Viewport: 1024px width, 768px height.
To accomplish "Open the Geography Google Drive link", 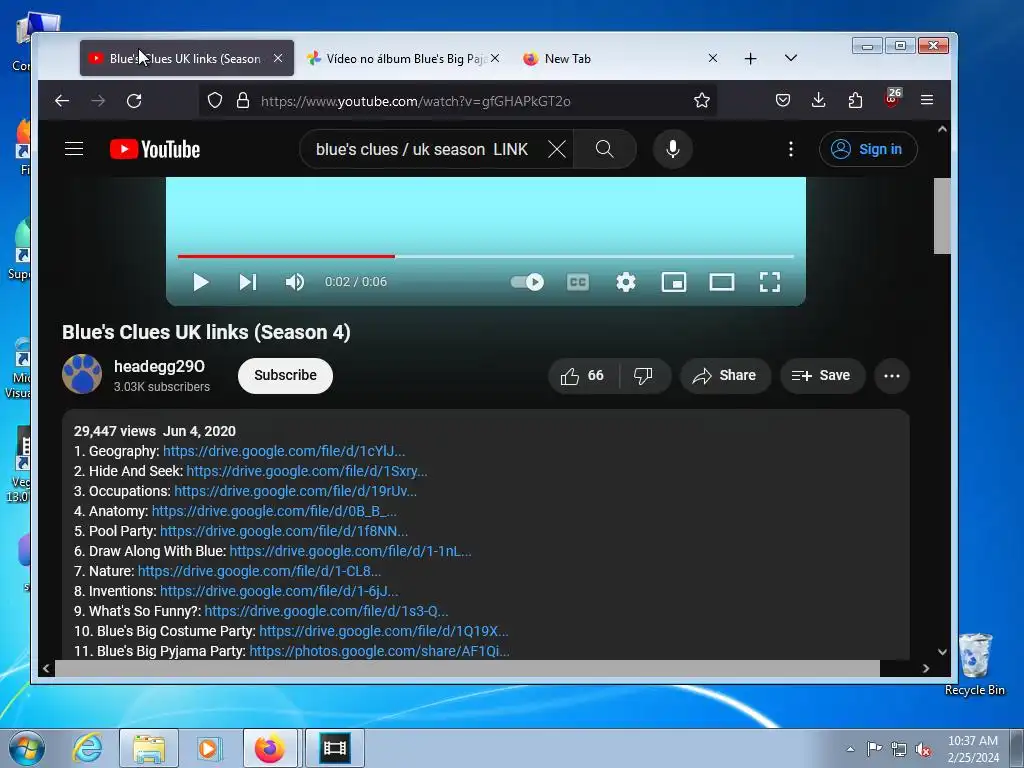I will click(x=284, y=451).
